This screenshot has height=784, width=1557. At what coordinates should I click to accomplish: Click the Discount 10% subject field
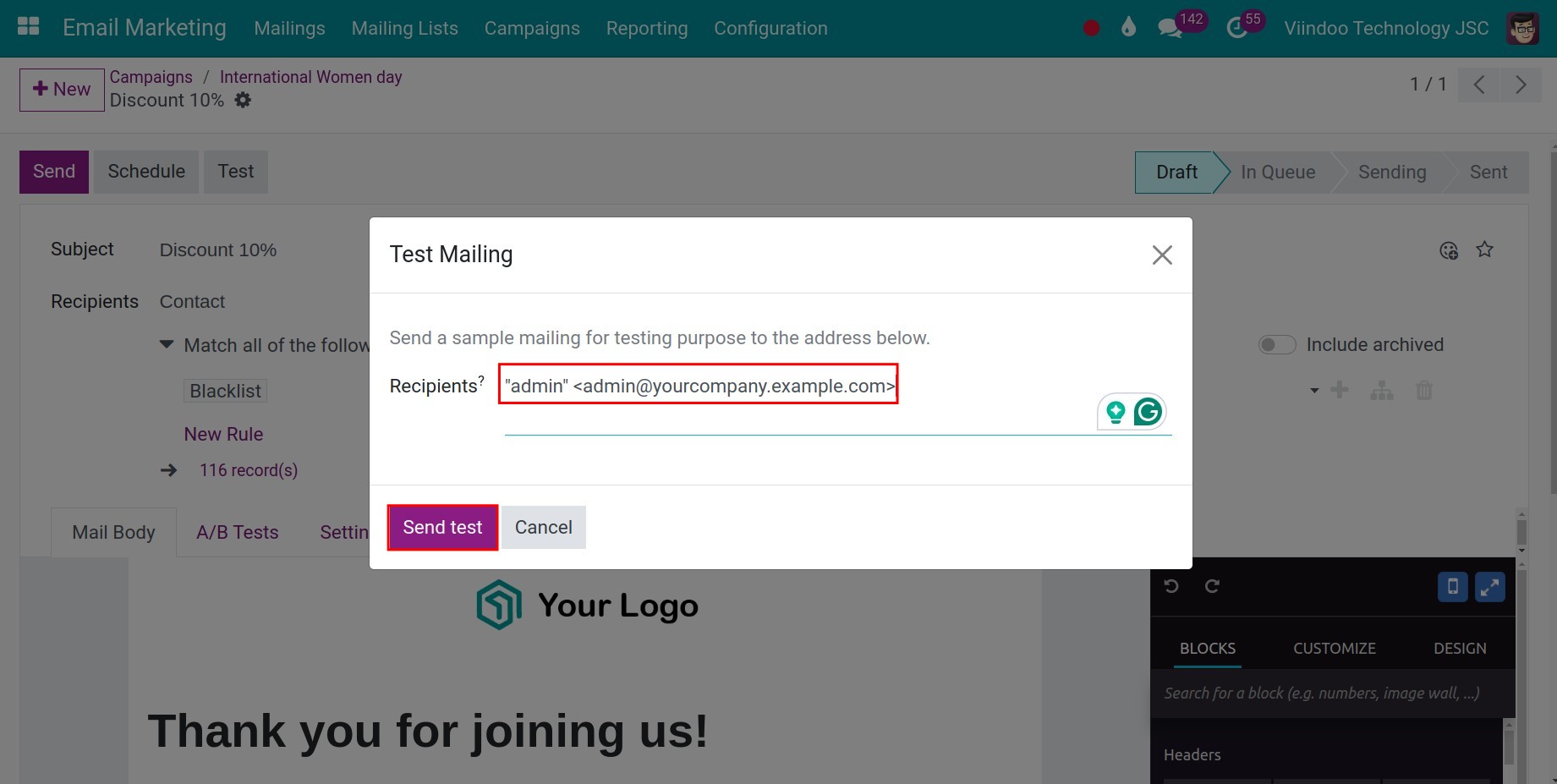pos(218,250)
